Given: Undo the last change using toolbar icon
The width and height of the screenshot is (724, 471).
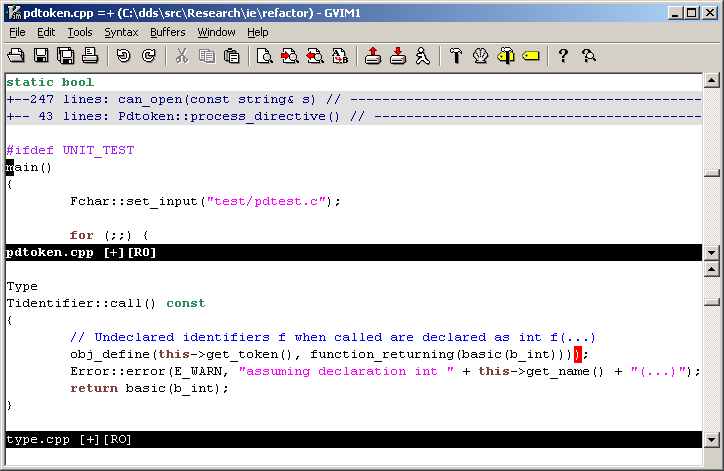Looking at the screenshot, I should (x=123, y=56).
